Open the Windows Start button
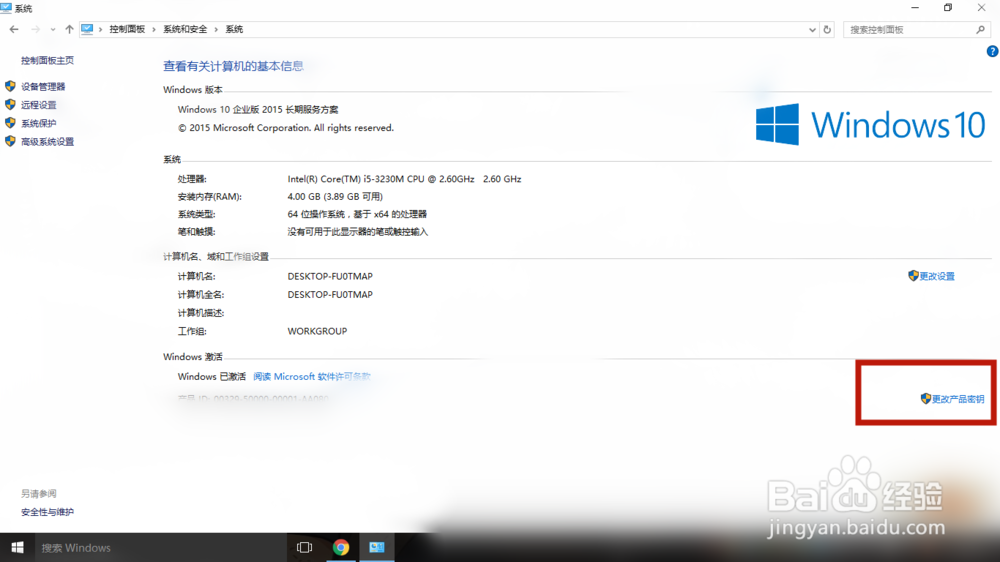This screenshot has width=1000, height=562. [x=17, y=547]
